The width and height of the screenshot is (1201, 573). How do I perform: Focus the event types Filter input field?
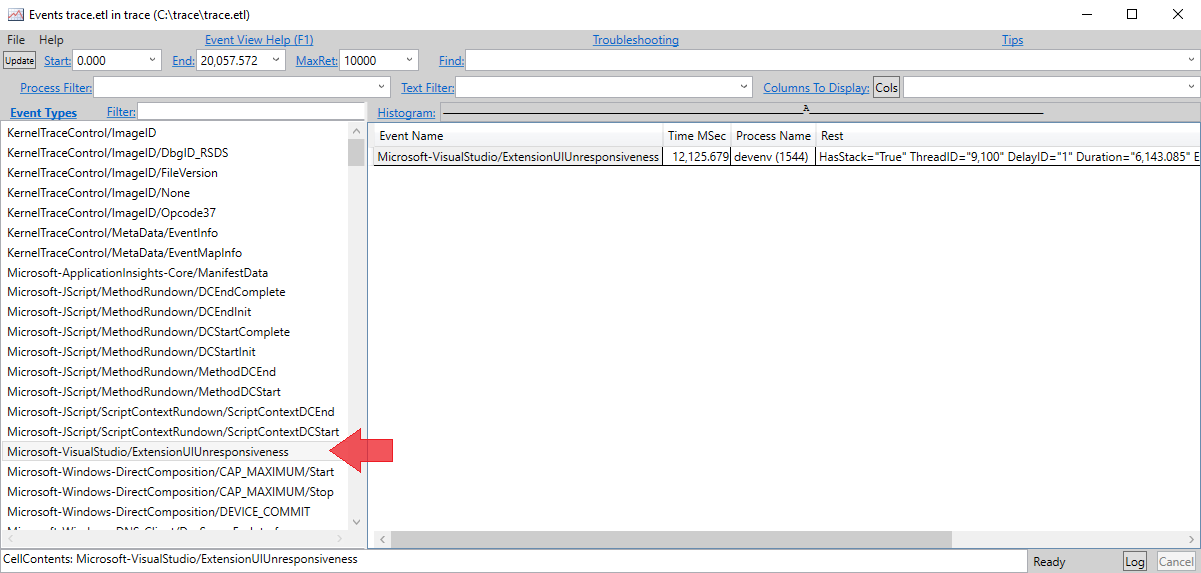click(251, 112)
